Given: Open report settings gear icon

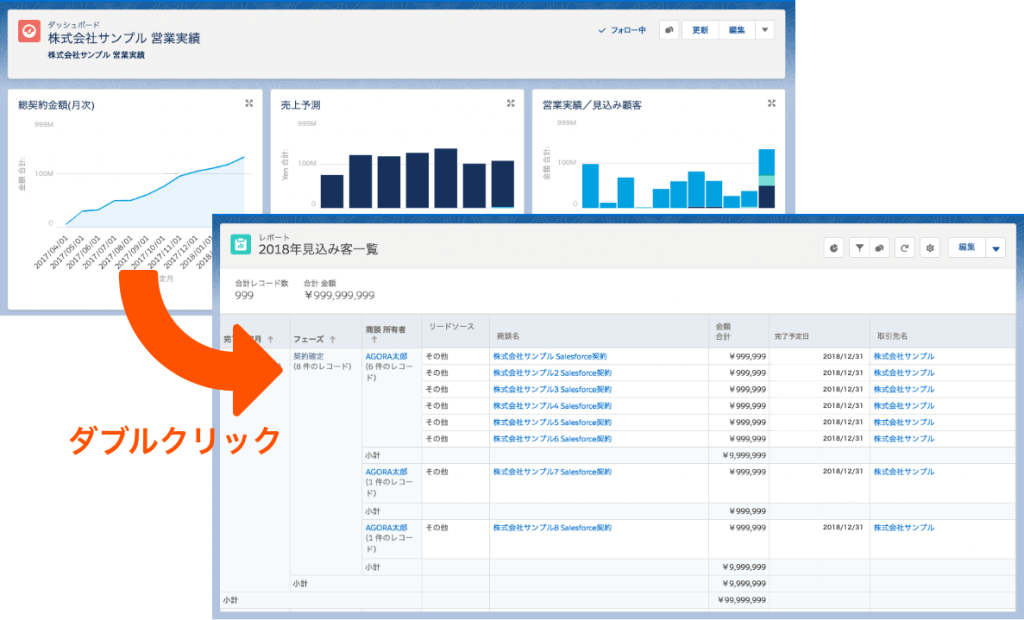Looking at the screenshot, I should pos(930,248).
